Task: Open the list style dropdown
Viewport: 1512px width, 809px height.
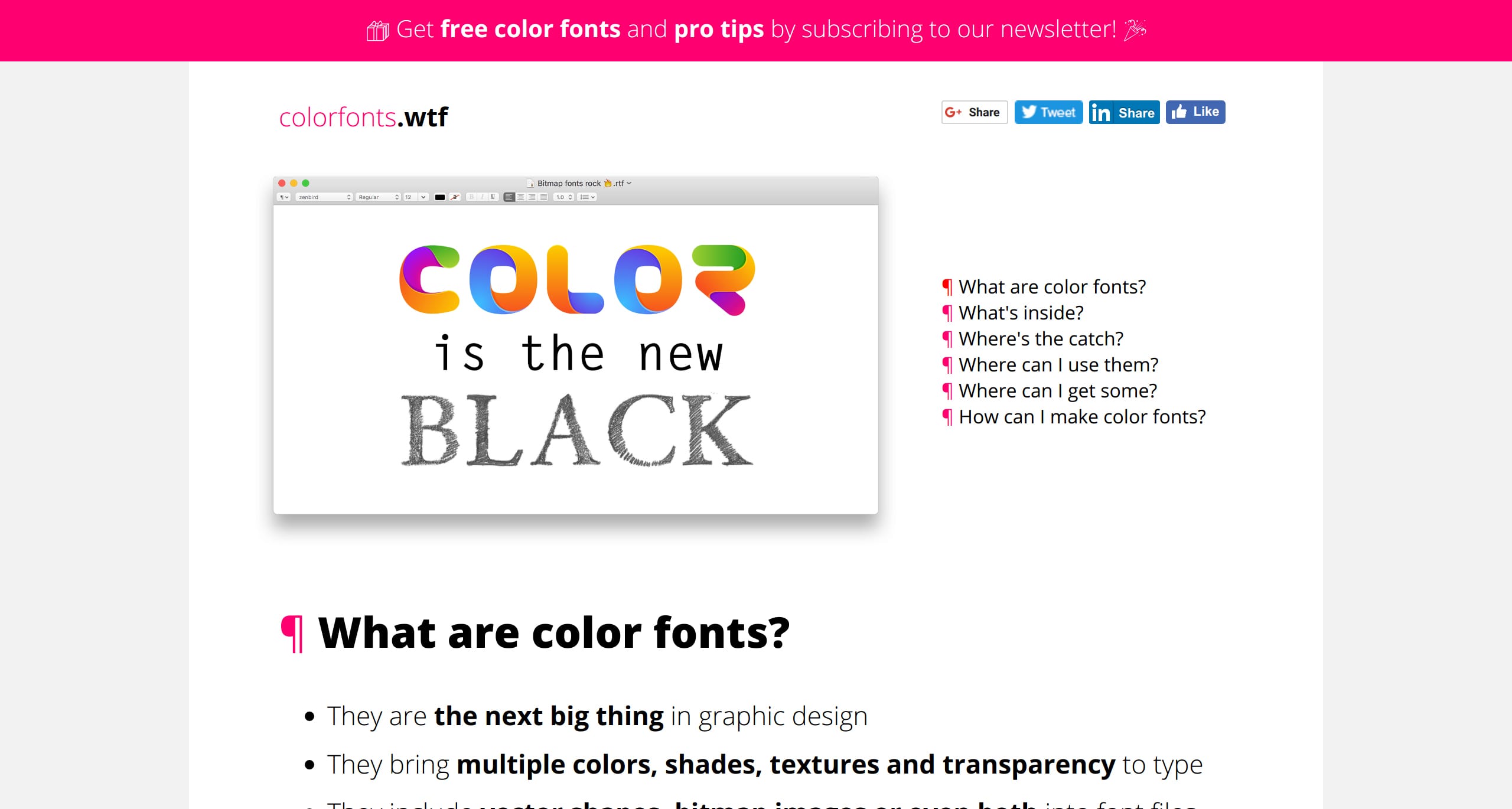Action: (x=586, y=197)
